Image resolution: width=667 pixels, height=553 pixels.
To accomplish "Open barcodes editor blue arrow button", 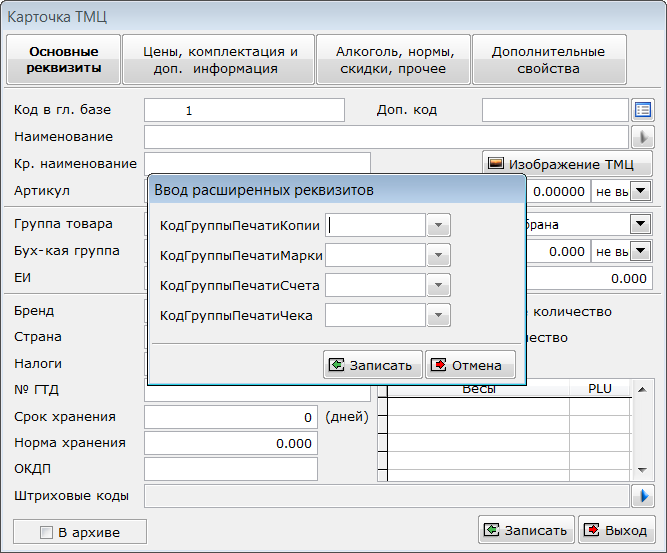I will [x=642, y=496].
